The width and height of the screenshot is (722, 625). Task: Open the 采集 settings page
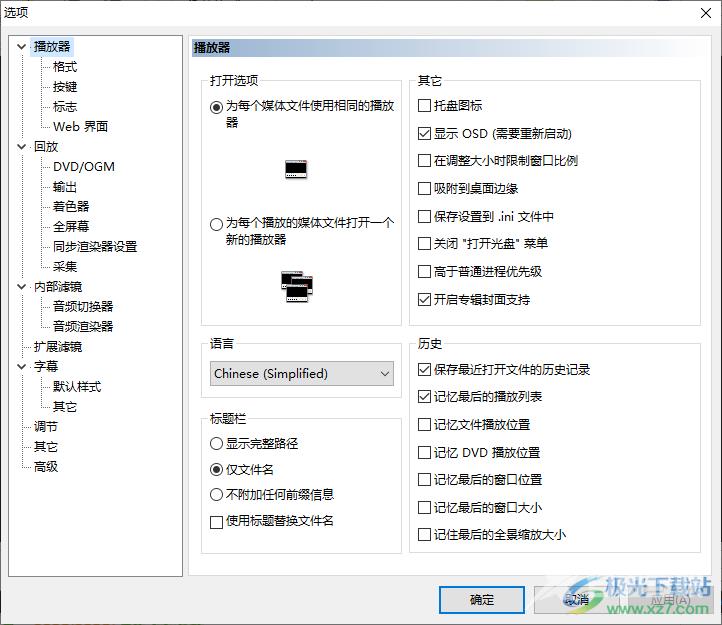[65, 267]
